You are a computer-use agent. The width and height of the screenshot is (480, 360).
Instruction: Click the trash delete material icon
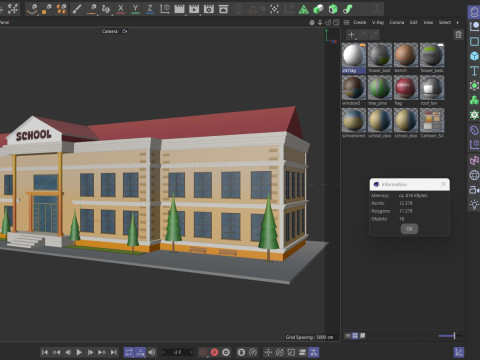point(459,34)
